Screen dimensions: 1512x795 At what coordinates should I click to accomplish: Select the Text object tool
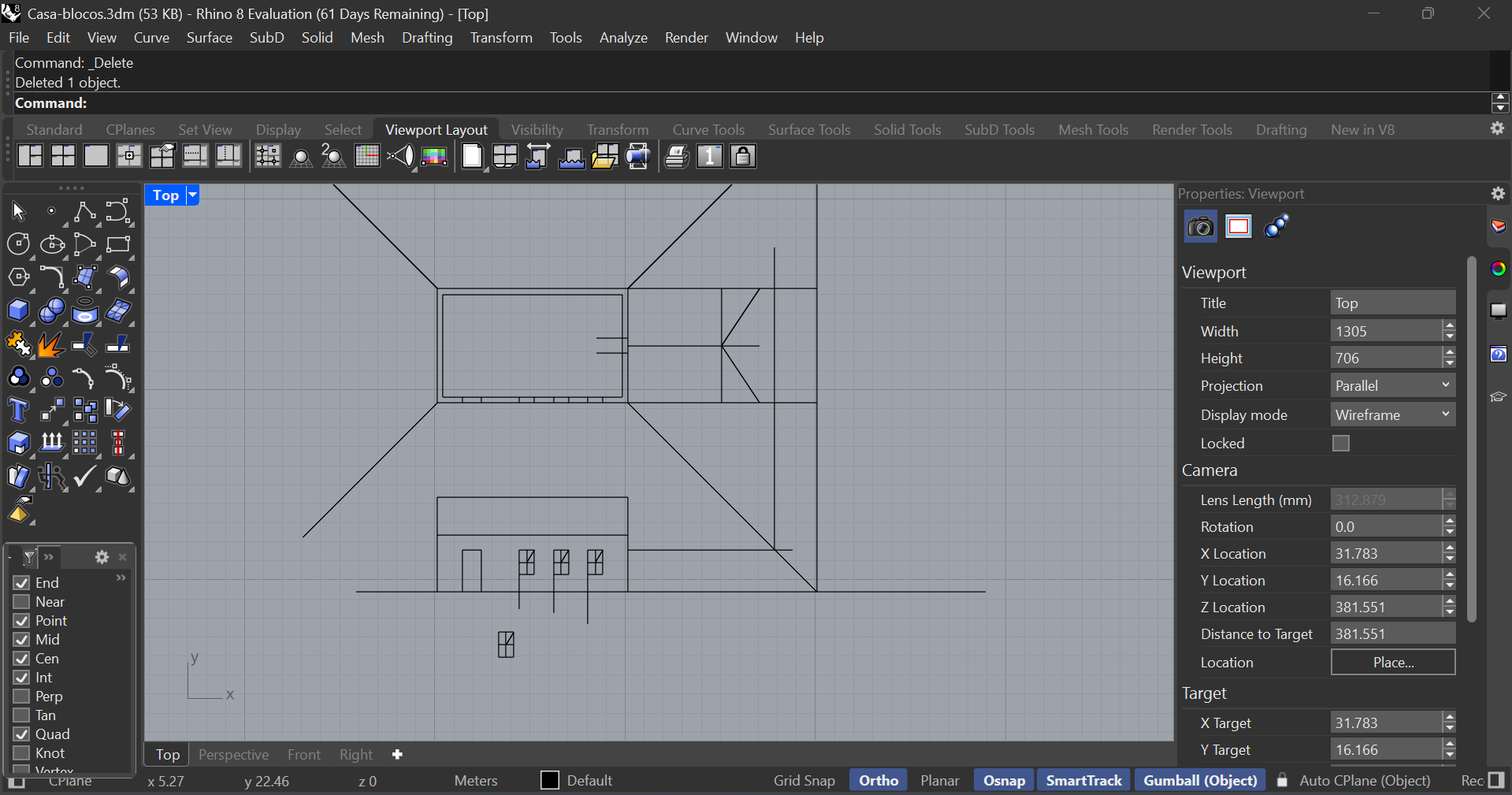coord(18,411)
